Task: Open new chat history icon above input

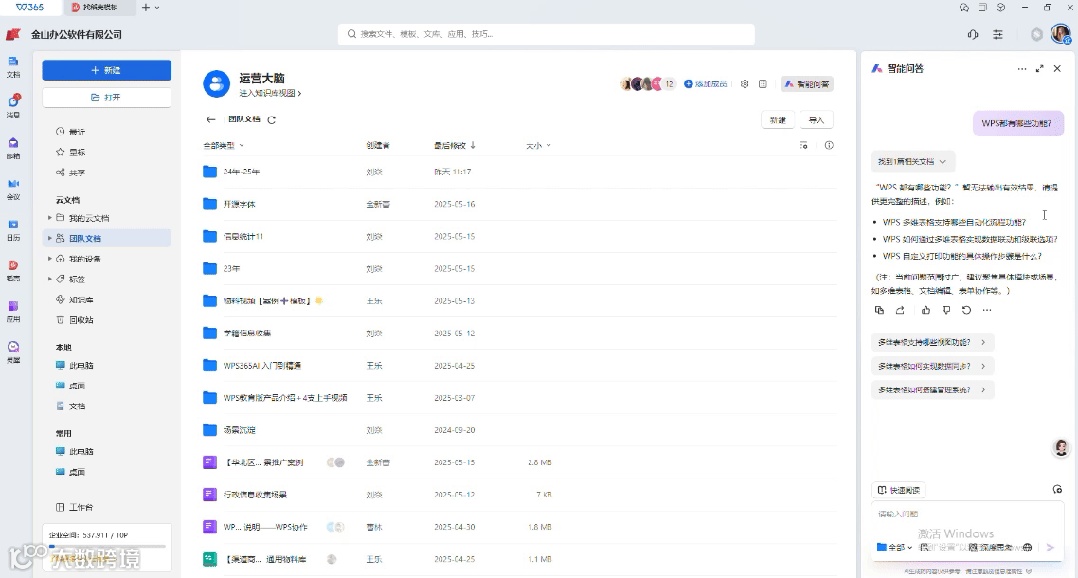Action: pos(1057,489)
